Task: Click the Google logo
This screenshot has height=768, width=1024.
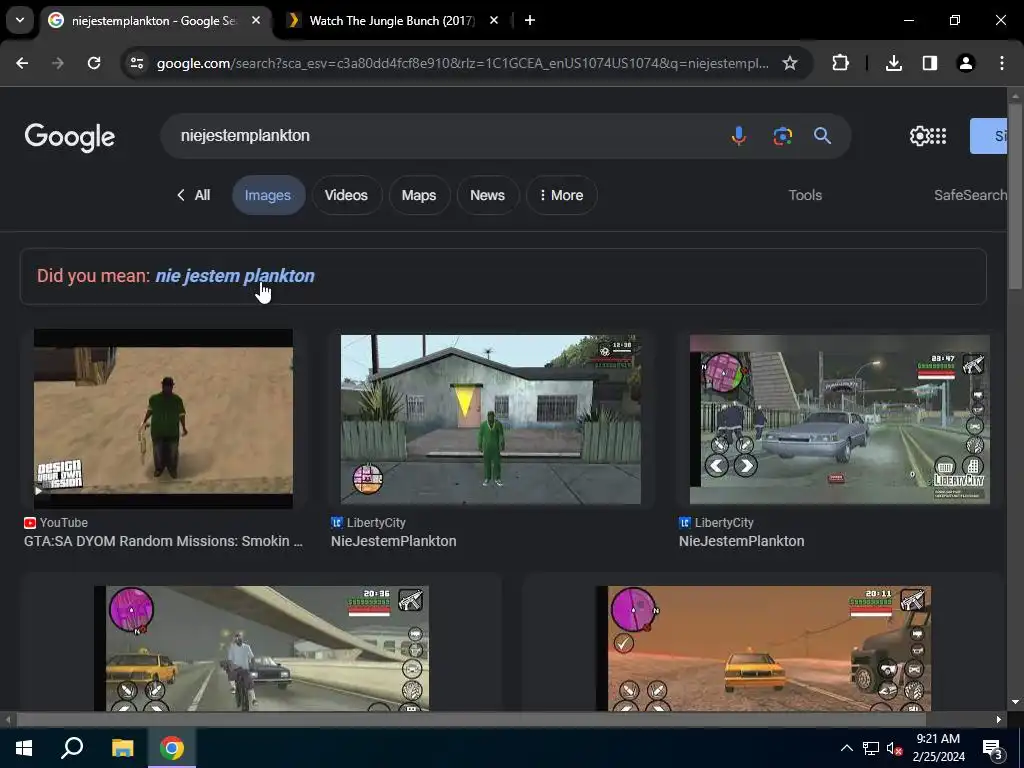Action: [x=70, y=136]
